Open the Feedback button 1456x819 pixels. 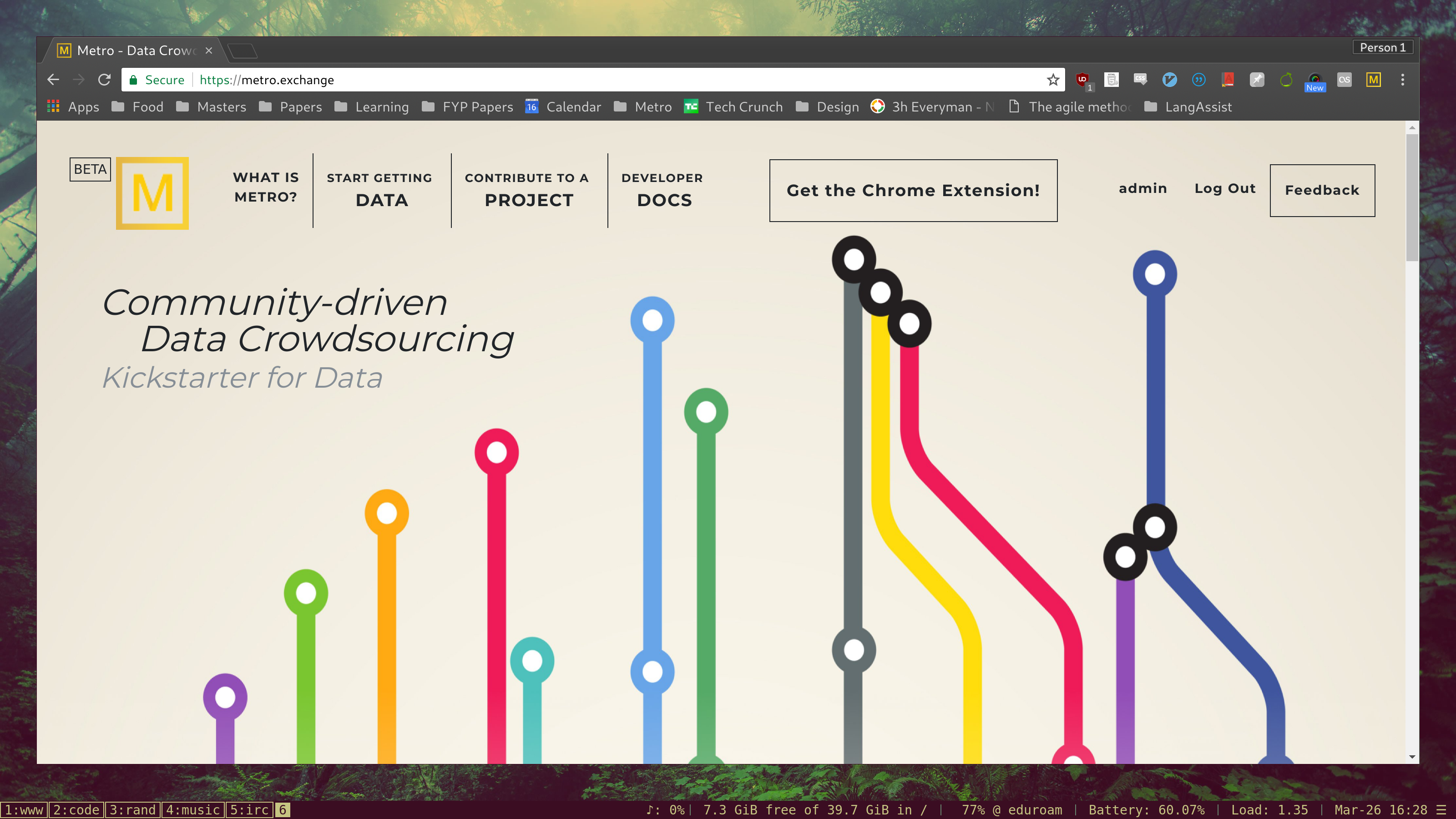[1322, 191]
